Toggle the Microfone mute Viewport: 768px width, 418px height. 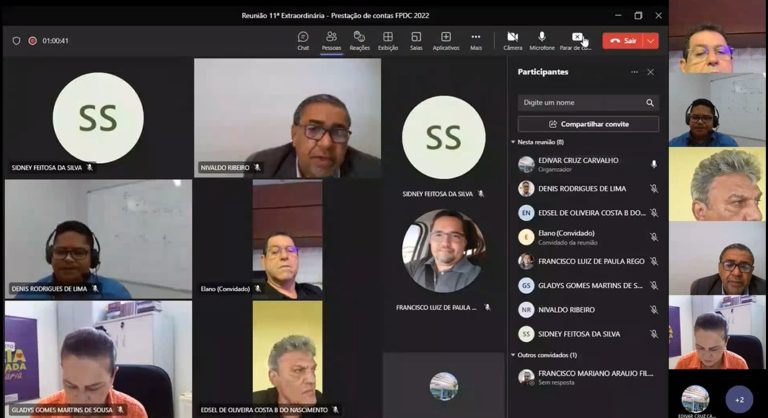pos(542,41)
